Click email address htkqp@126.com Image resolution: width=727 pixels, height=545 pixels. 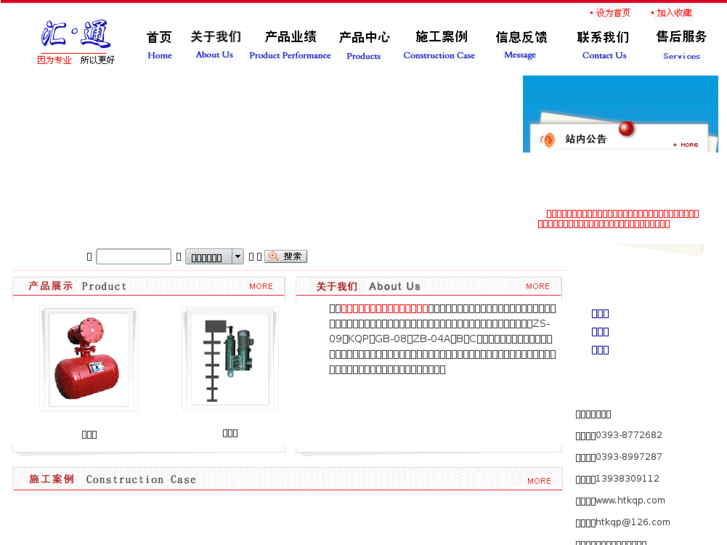coord(633,522)
